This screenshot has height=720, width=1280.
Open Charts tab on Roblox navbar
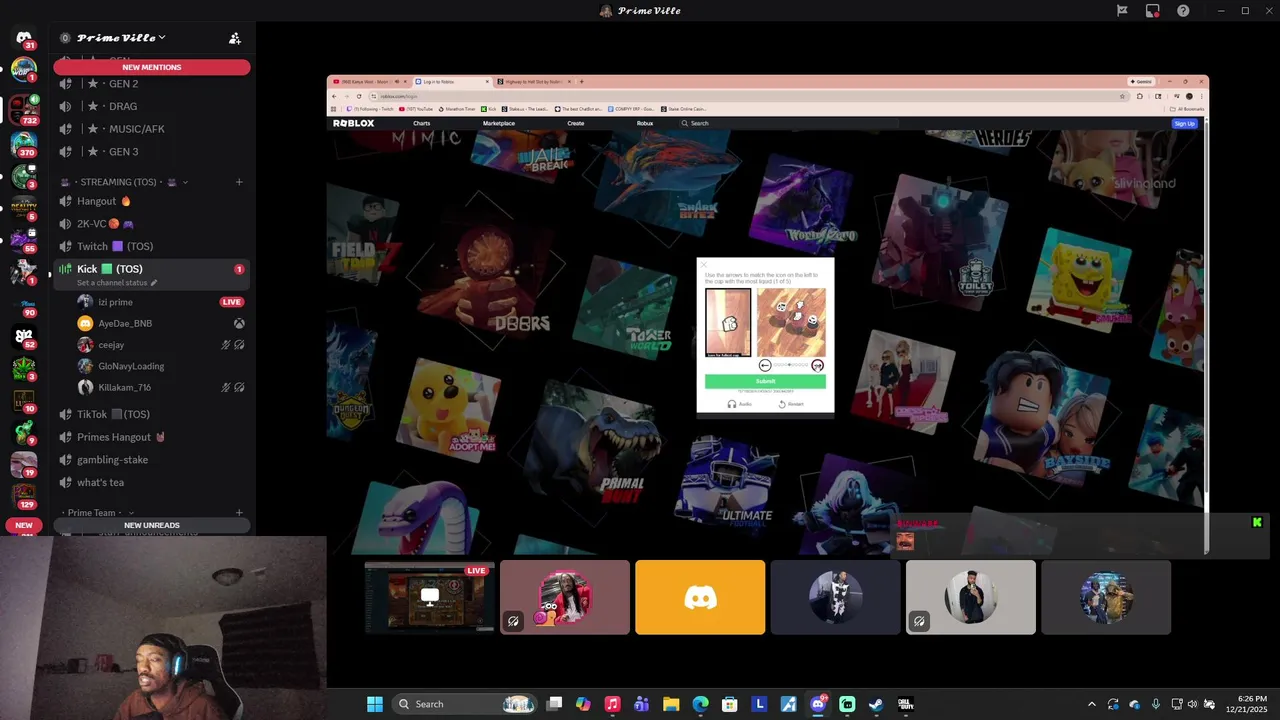pos(422,123)
